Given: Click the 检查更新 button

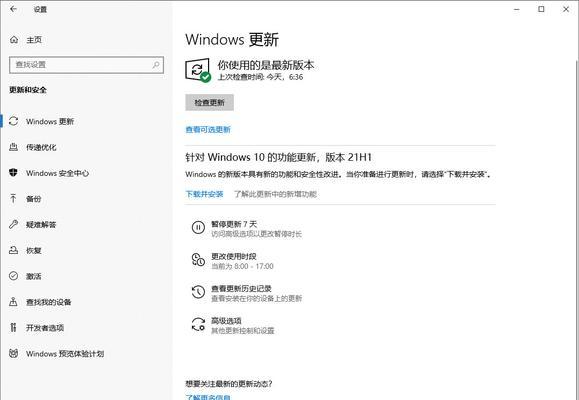Looking at the screenshot, I should click(209, 103).
